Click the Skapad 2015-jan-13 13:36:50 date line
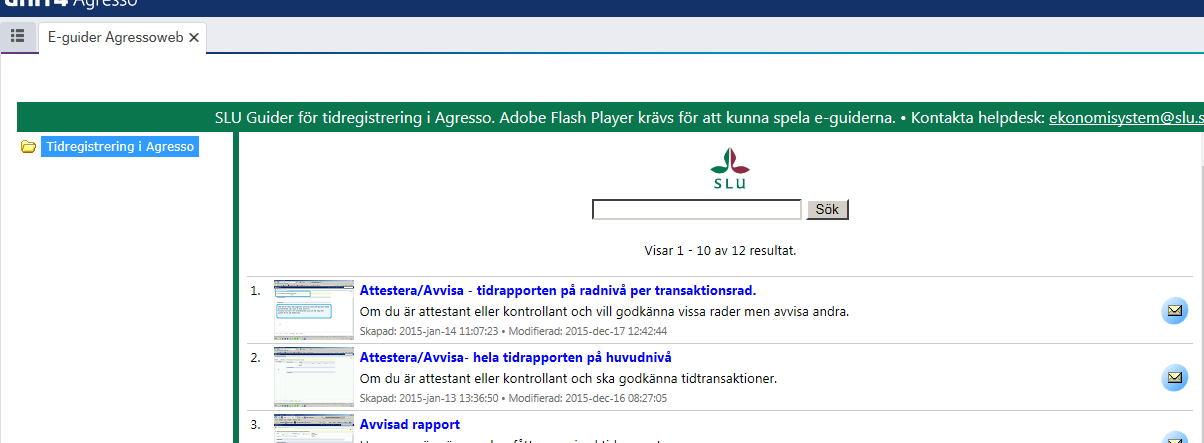Screen dimensions: 1204x443 point(513,398)
